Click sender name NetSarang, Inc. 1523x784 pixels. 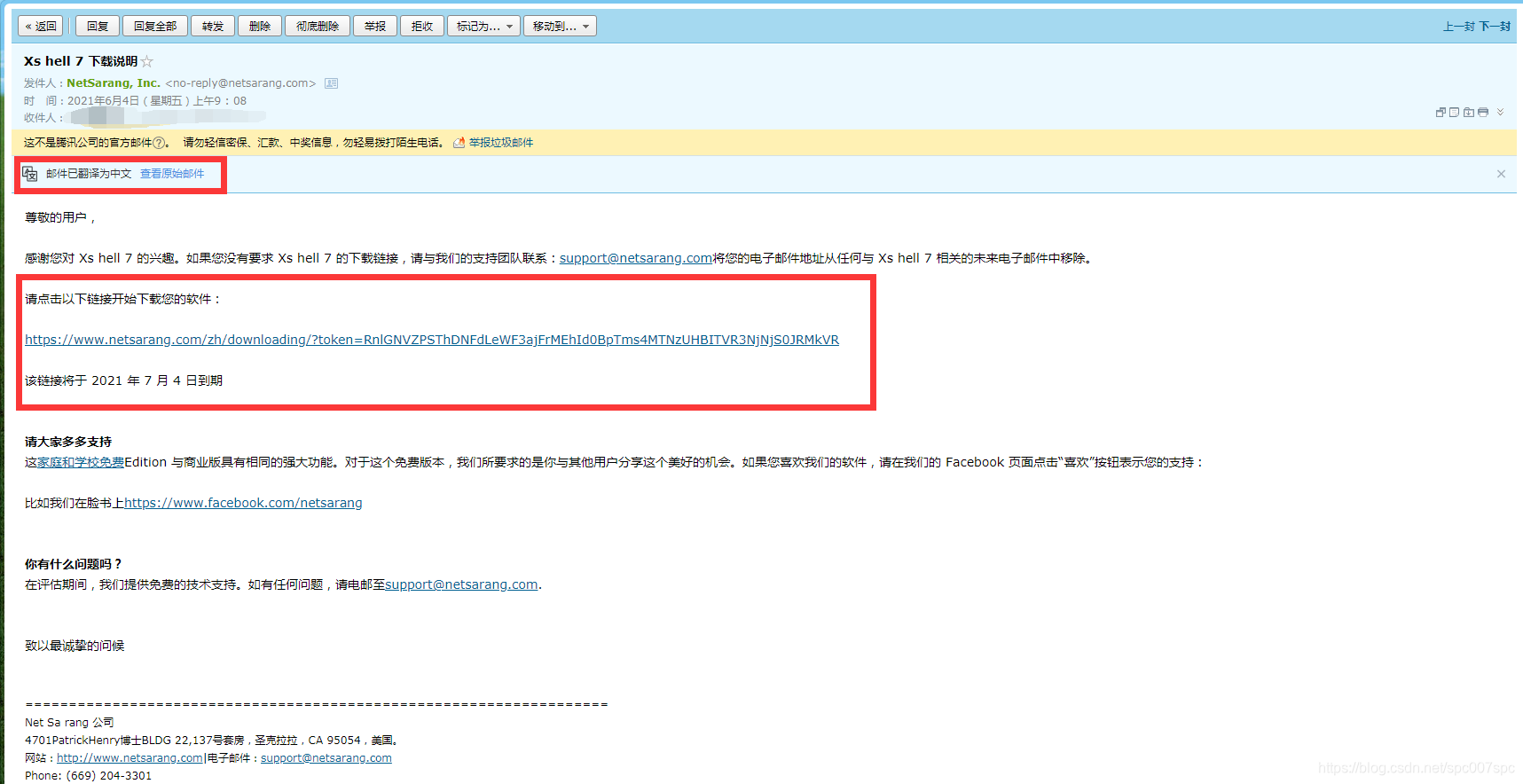pos(114,83)
